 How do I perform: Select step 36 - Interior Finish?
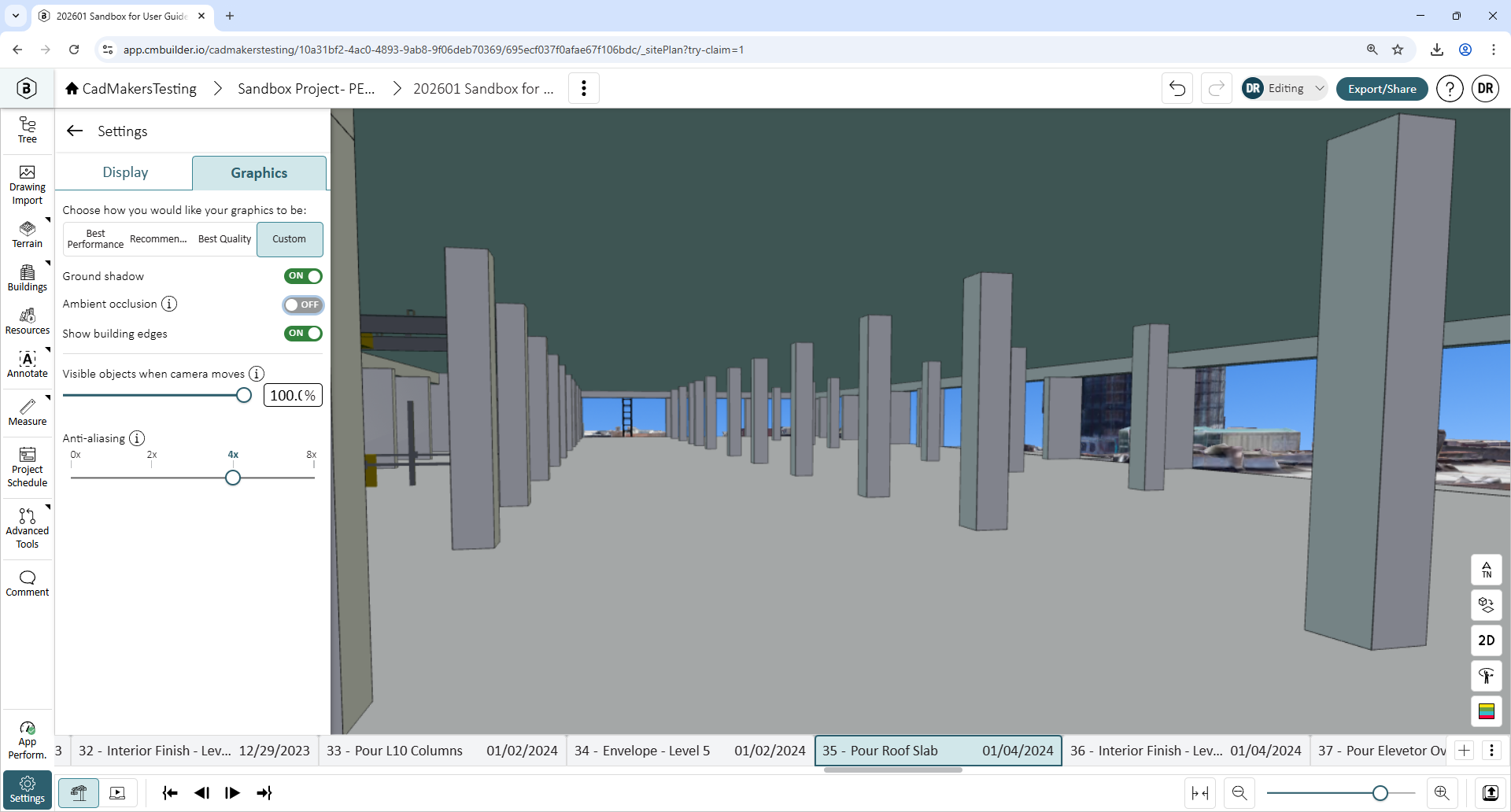[1186, 751]
